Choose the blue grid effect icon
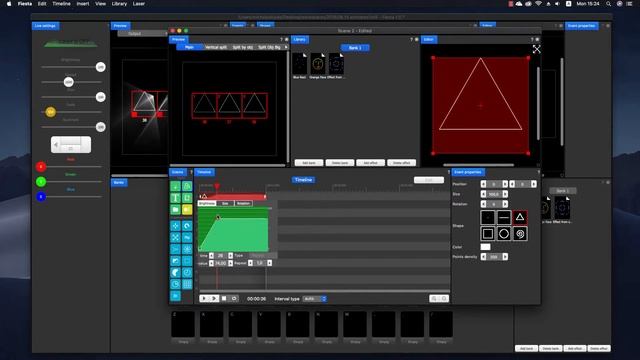 [187, 284]
